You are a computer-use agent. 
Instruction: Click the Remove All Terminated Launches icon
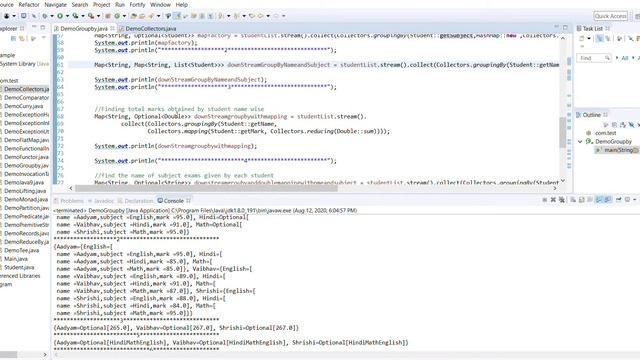562,200
